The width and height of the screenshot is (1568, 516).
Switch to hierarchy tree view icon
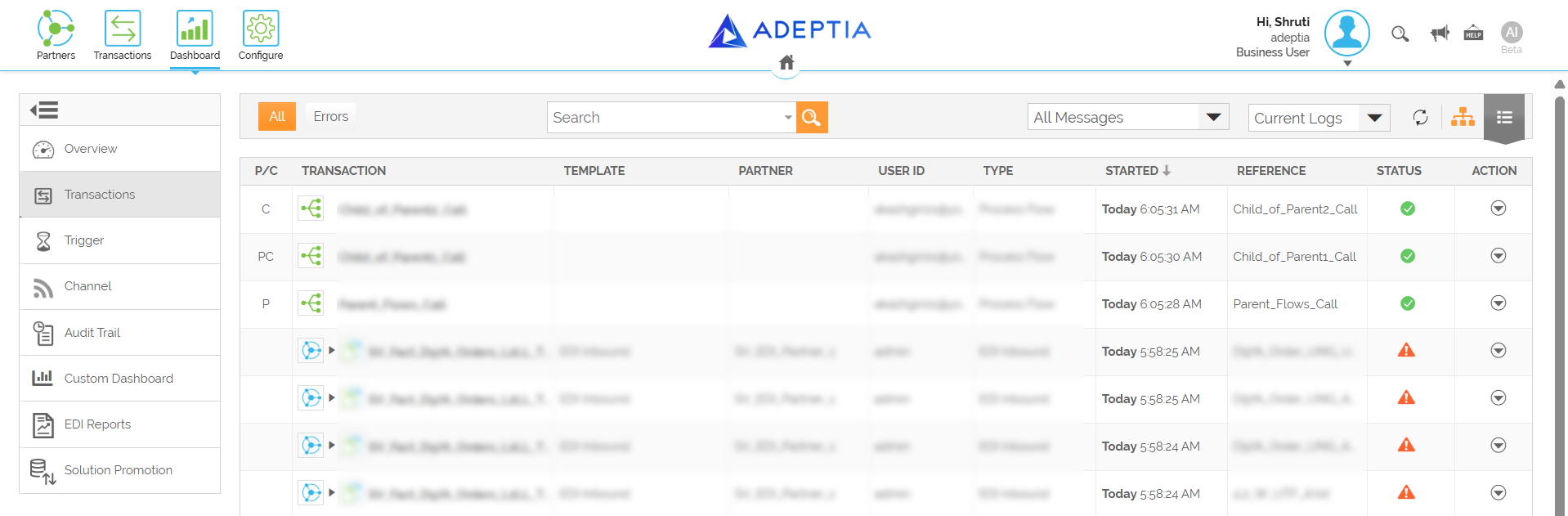click(x=1463, y=118)
